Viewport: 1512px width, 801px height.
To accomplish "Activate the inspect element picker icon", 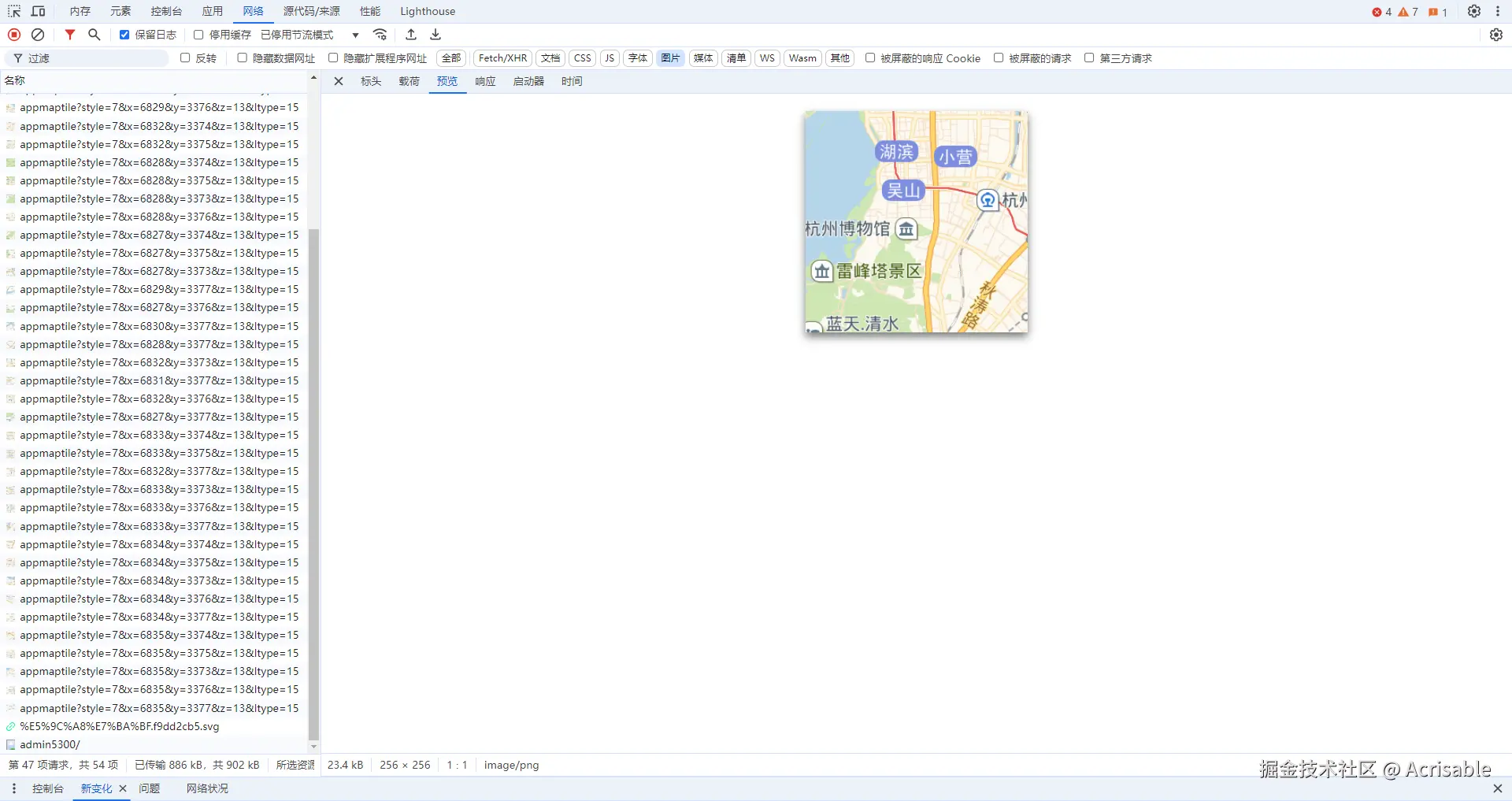I will pos(14,11).
